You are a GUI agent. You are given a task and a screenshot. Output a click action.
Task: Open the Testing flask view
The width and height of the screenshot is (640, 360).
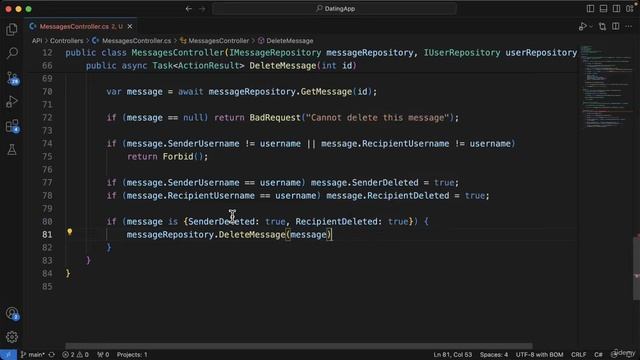12,149
